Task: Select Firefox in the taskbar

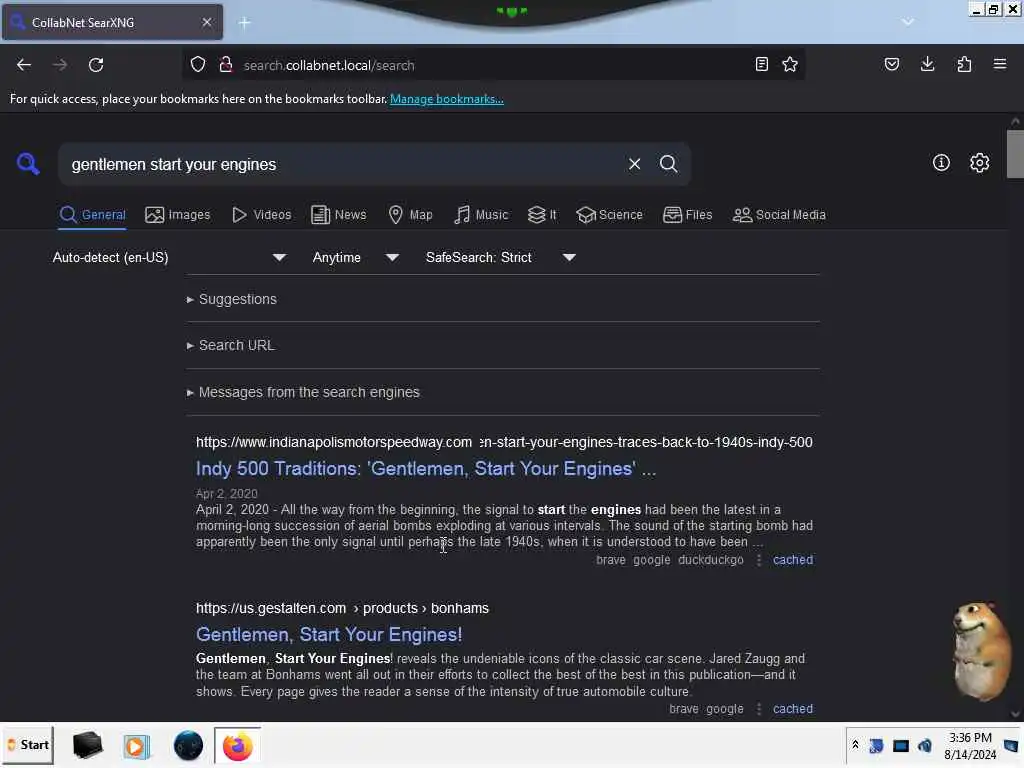Action: point(238,746)
